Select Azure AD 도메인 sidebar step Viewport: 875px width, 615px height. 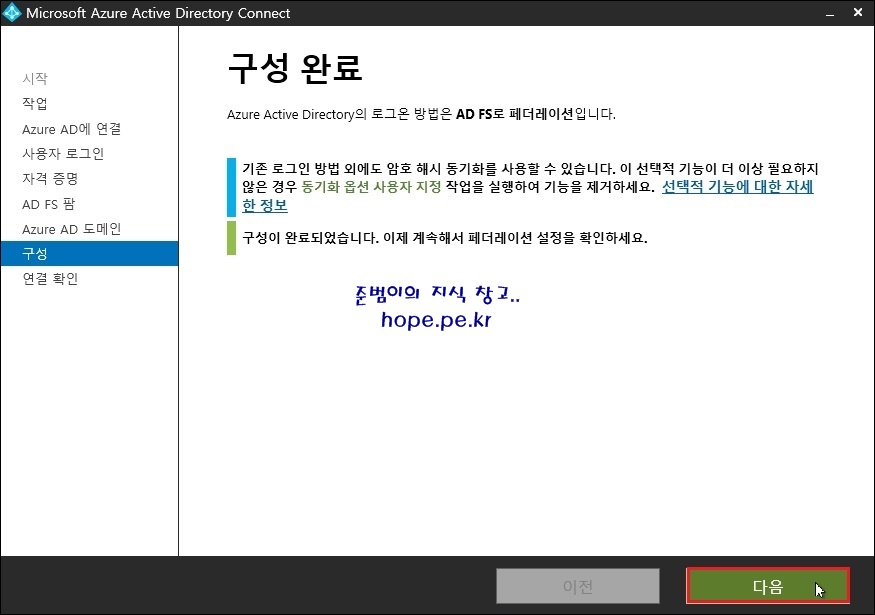tap(71, 229)
